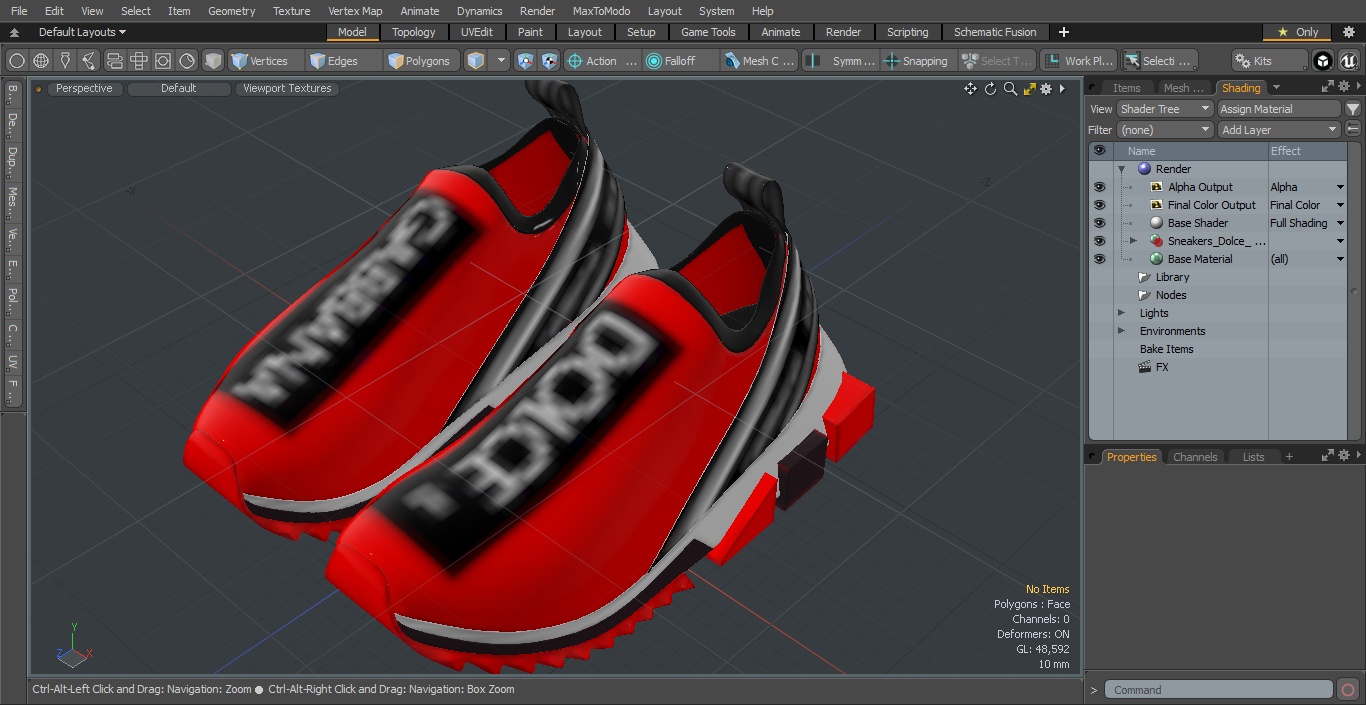Screen dimensions: 1366x705
Task: Toggle visibility of Alpha Output
Action: coord(1099,187)
